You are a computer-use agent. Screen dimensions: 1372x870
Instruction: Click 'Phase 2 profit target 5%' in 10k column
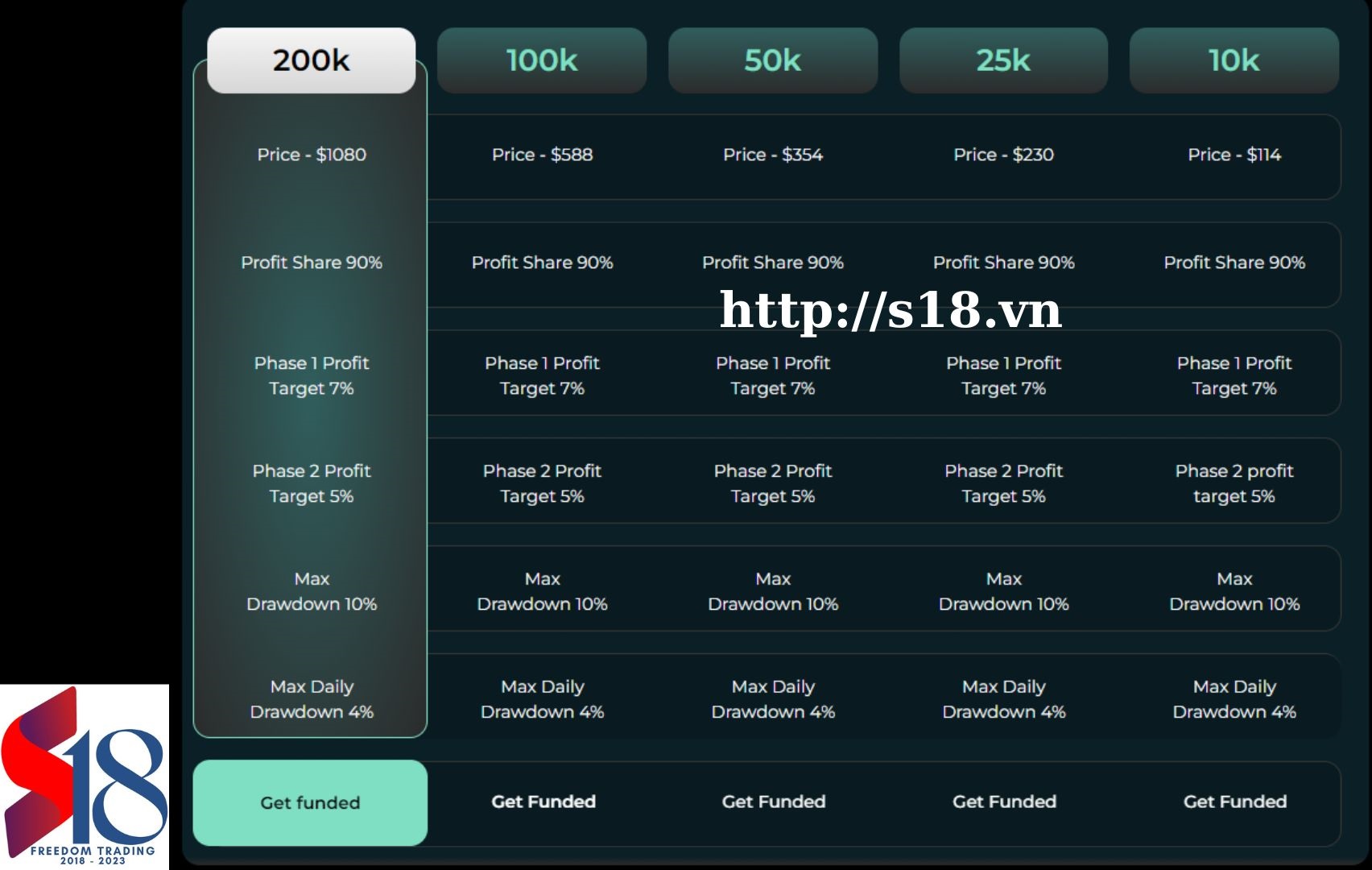click(1234, 483)
